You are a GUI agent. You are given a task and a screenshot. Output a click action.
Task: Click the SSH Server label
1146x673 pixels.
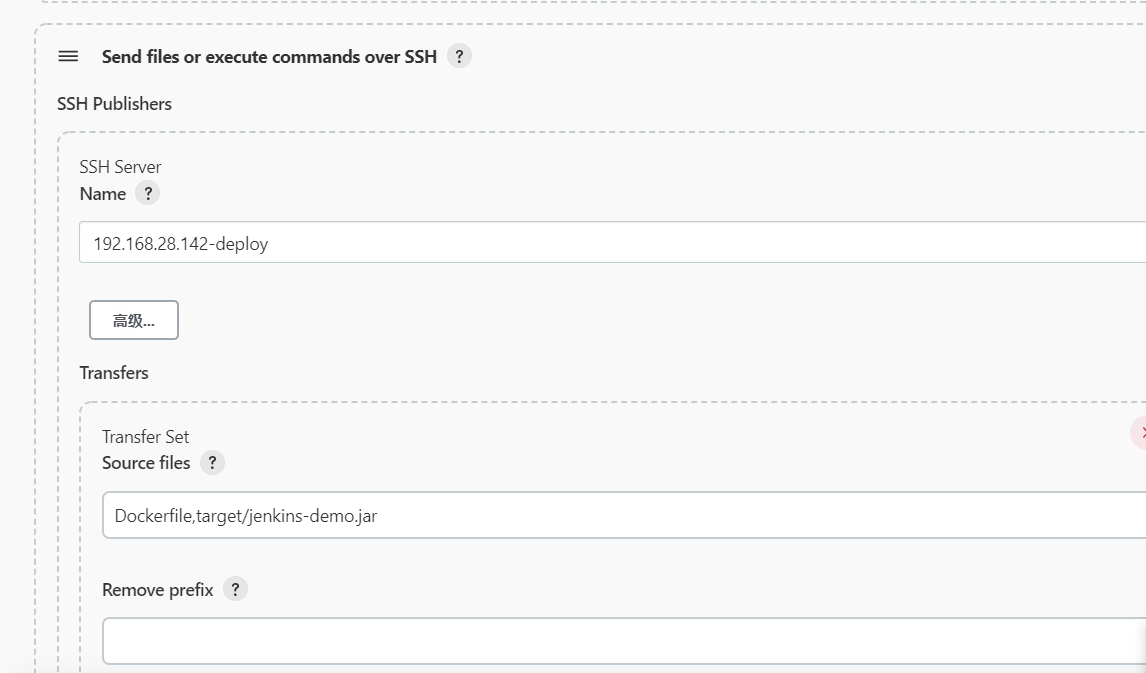pyautogui.click(x=120, y=167)
